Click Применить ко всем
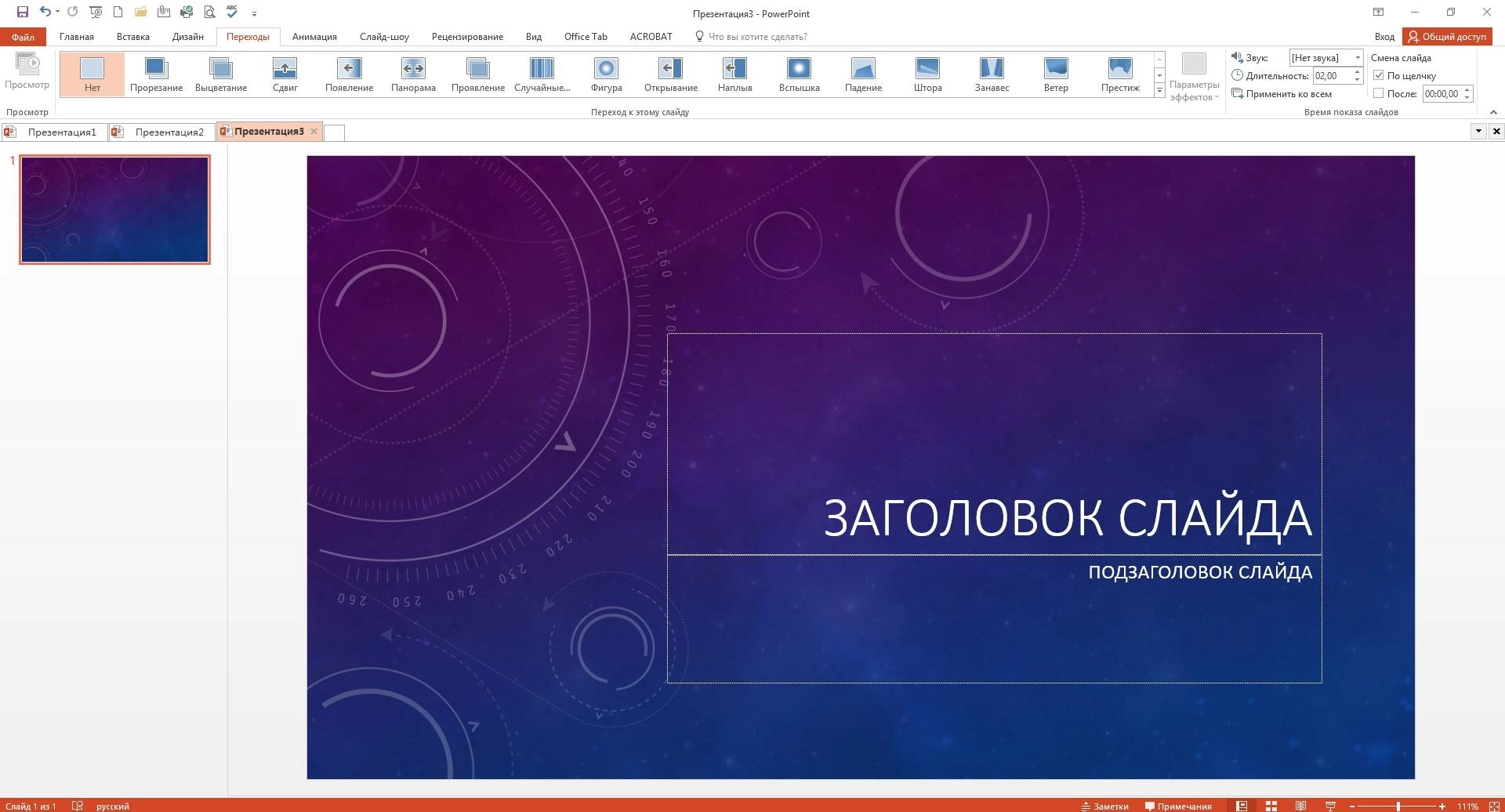The height and width of the screenshot is (812, 1505). [x=1282, y=93]
